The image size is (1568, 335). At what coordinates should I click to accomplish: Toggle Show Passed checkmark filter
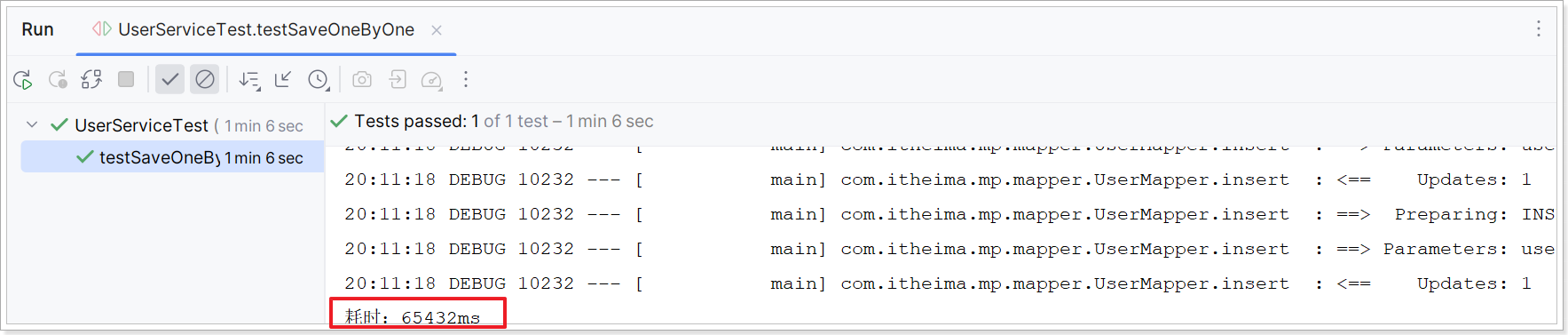169,79
